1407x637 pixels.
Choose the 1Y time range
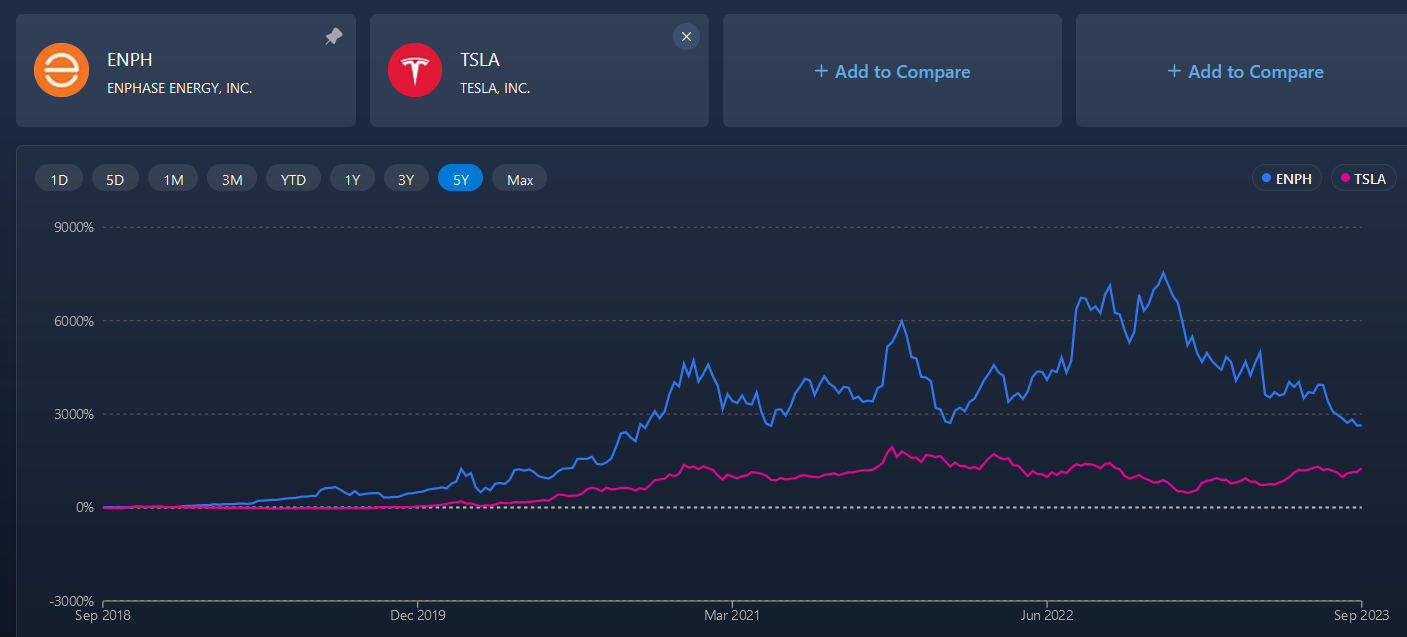[352, 179]
